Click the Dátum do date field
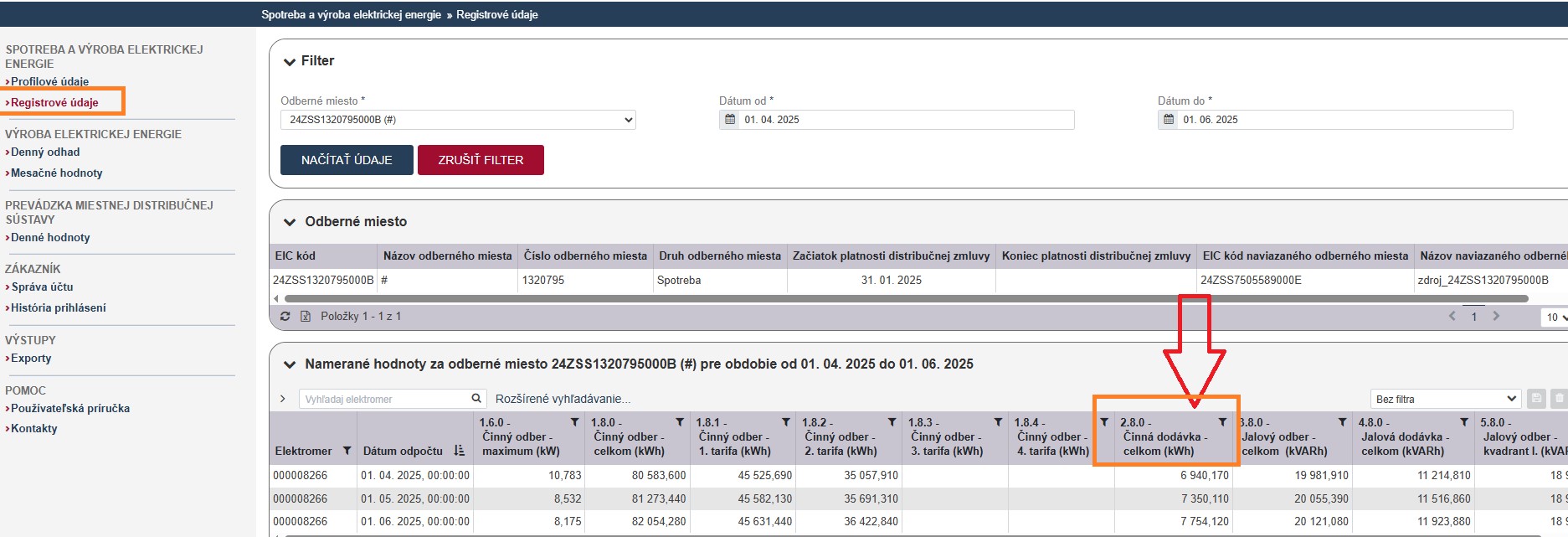 point(1346,120)
